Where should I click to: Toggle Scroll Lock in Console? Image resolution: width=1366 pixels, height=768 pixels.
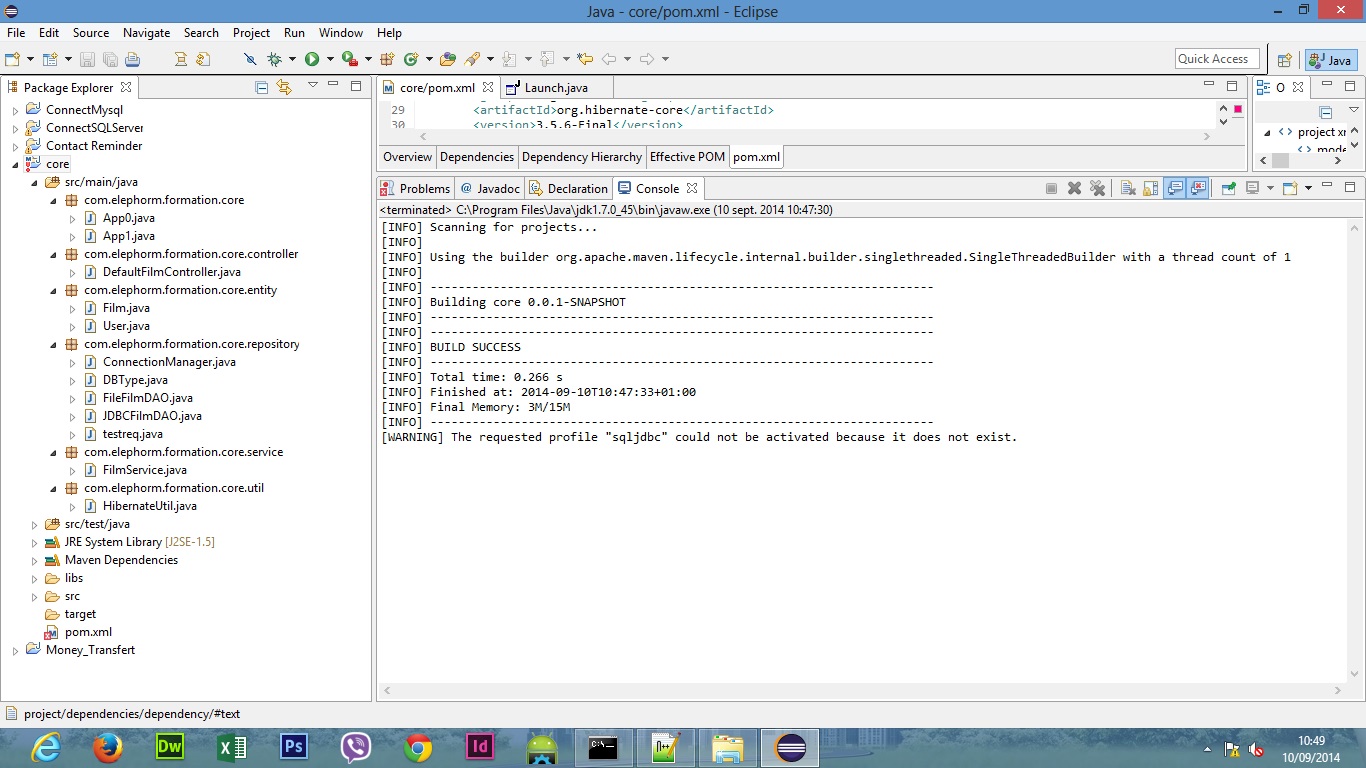point(1150,188)
